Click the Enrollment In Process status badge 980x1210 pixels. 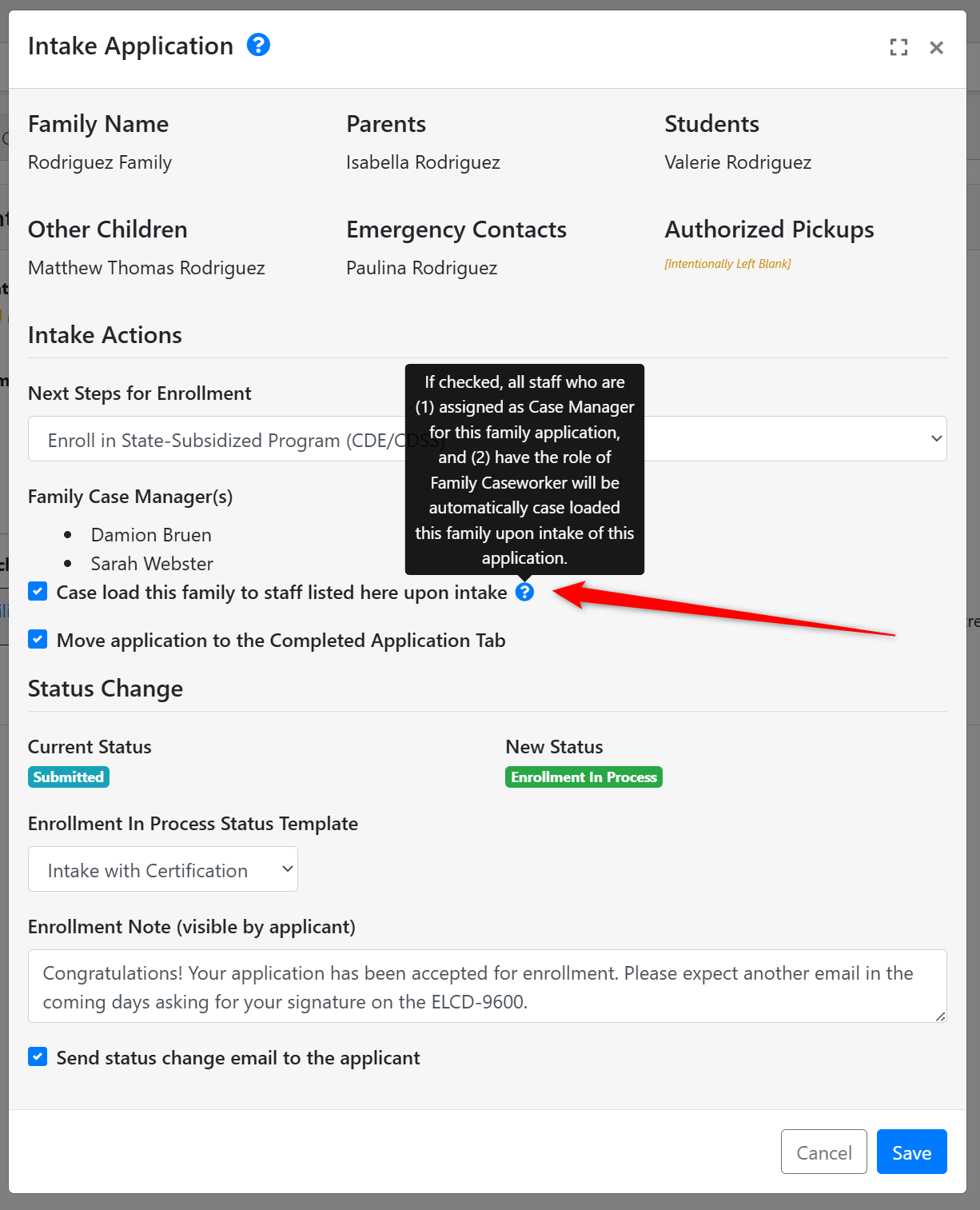584,777
